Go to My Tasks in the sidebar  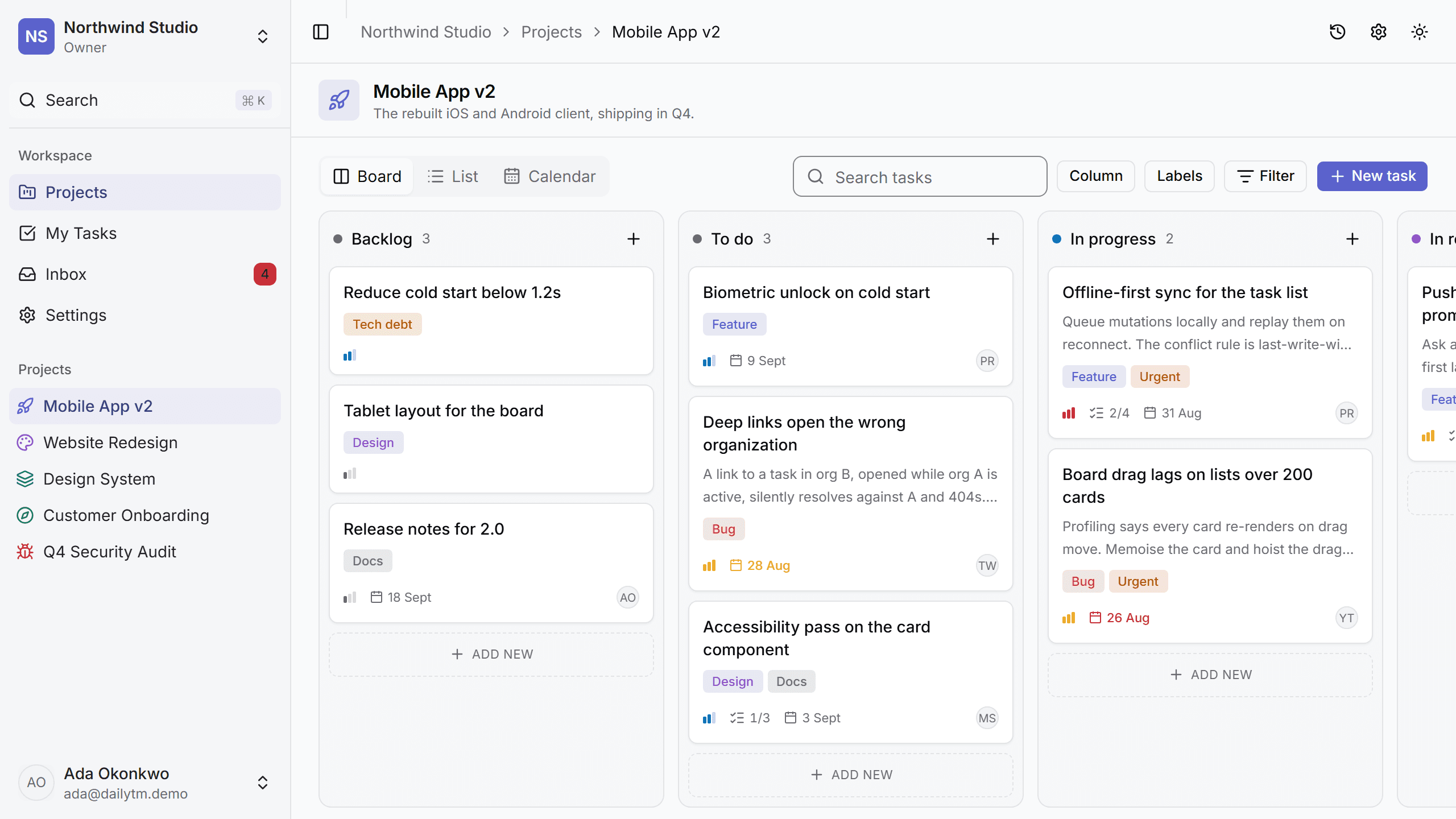point(145,233)
